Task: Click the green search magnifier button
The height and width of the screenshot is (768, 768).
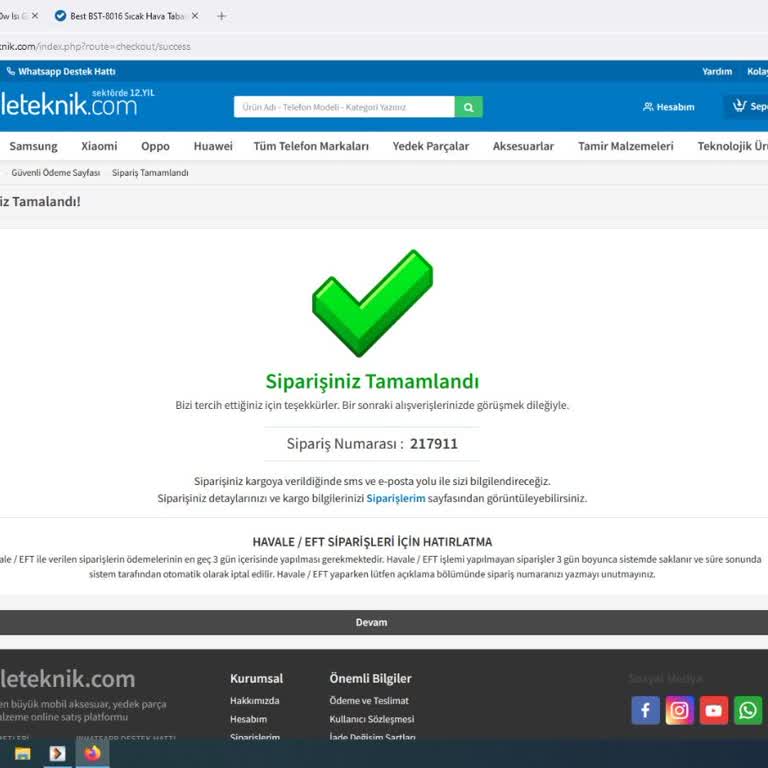Action: [x=468, y=107]
